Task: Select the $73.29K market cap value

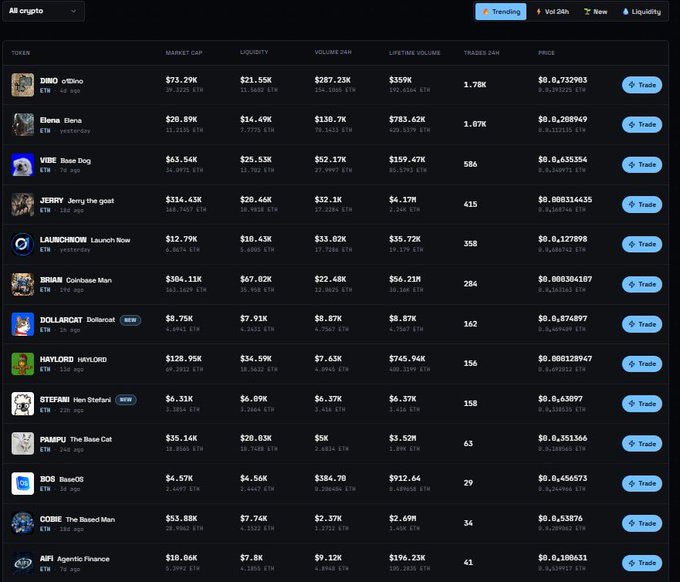Action: (x=181, y=80)
